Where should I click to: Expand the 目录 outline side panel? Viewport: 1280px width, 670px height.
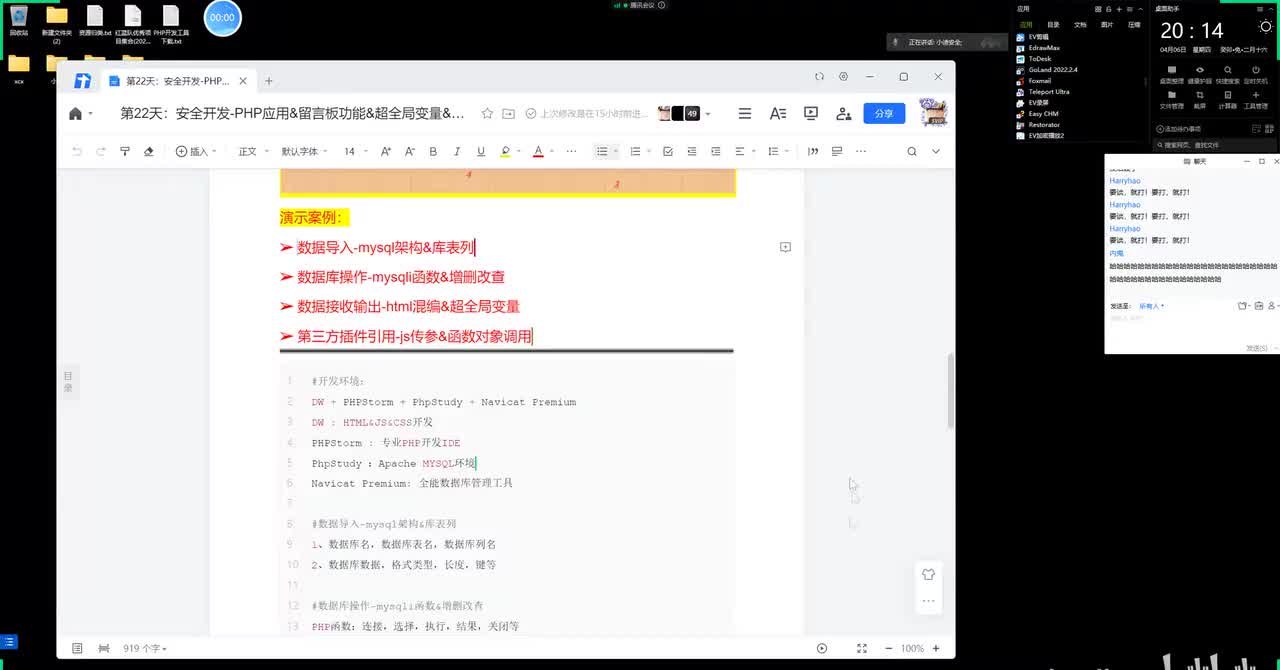click(68, 381)
